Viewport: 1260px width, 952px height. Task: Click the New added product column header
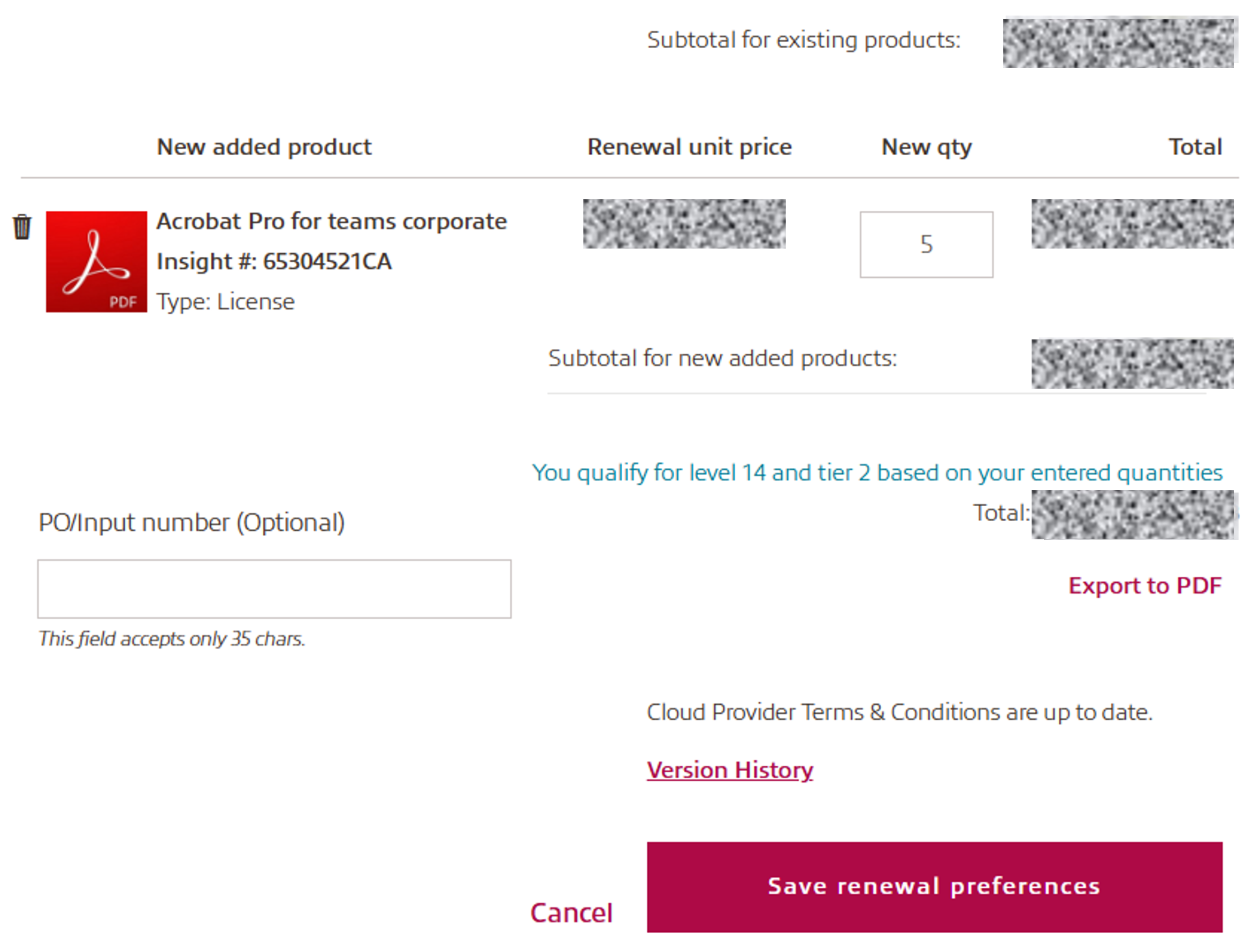[x=263, y=147]
